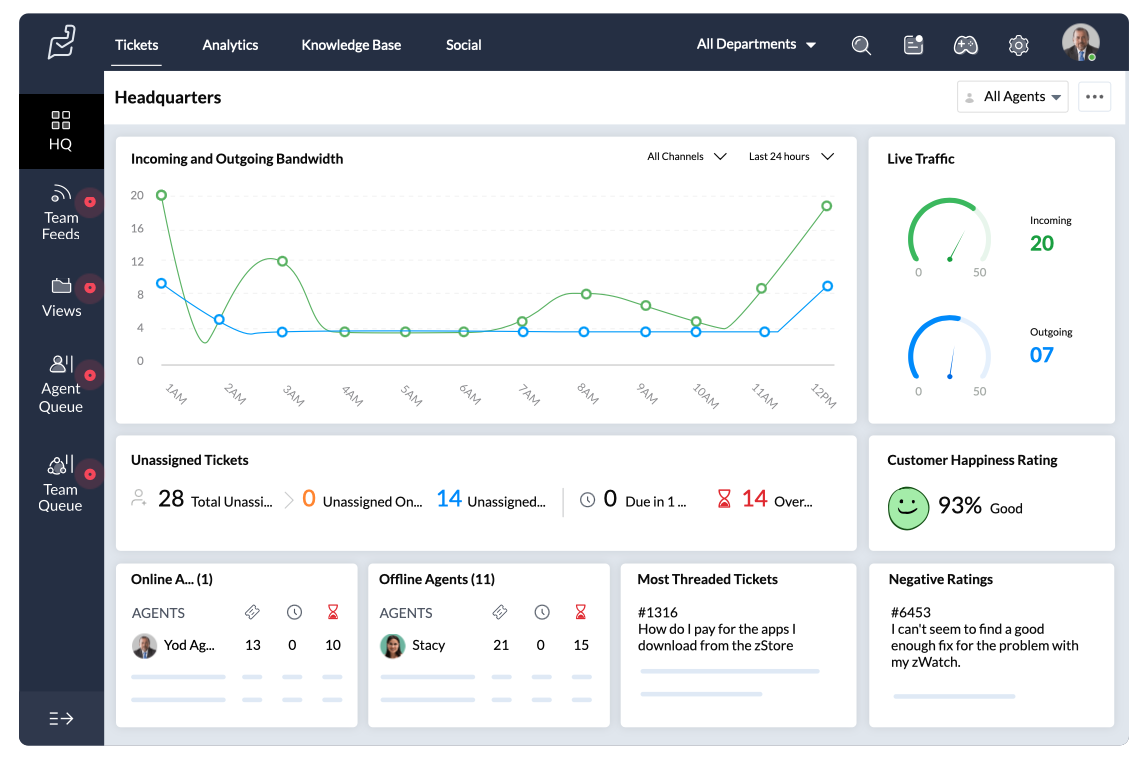The height and width of the screenshot is (762, 1140).
Task: Open the All Agents filter dropdown
Action: click(x=1013, y=97)
